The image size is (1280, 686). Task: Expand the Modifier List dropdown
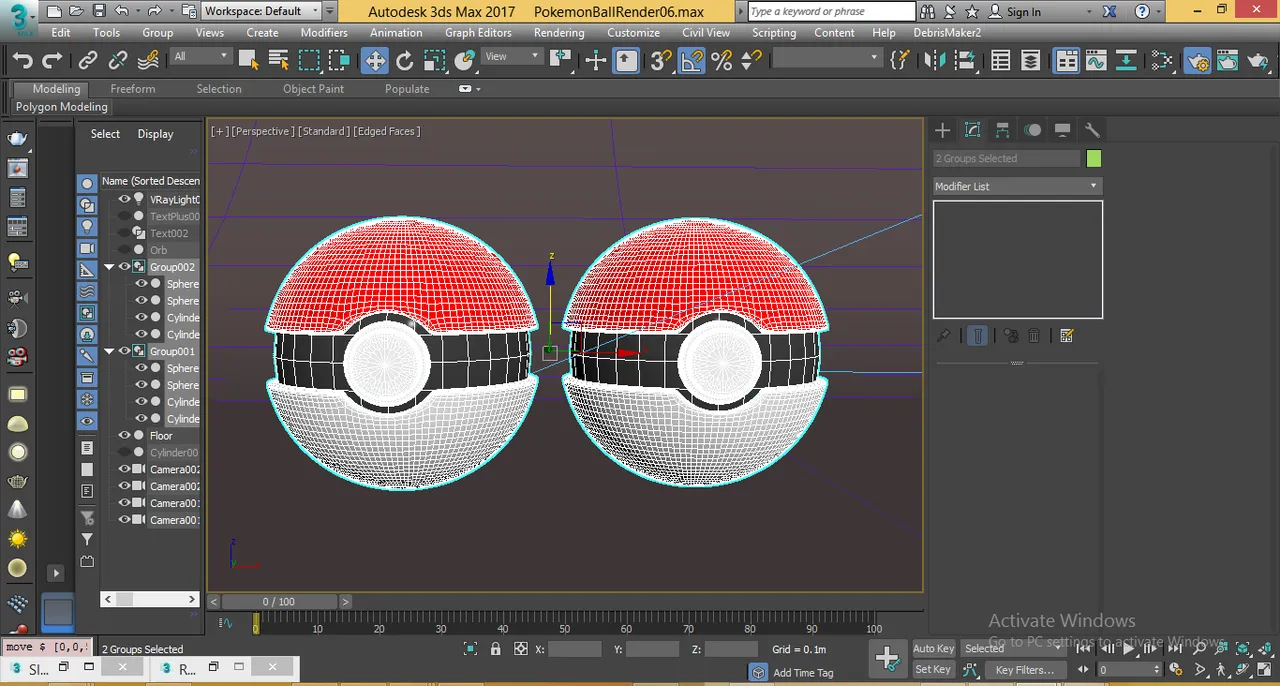pos(1017,186)
